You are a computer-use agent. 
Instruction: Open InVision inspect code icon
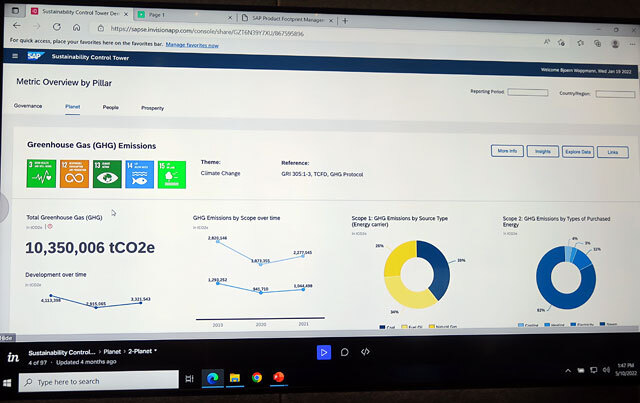(365, 352)
